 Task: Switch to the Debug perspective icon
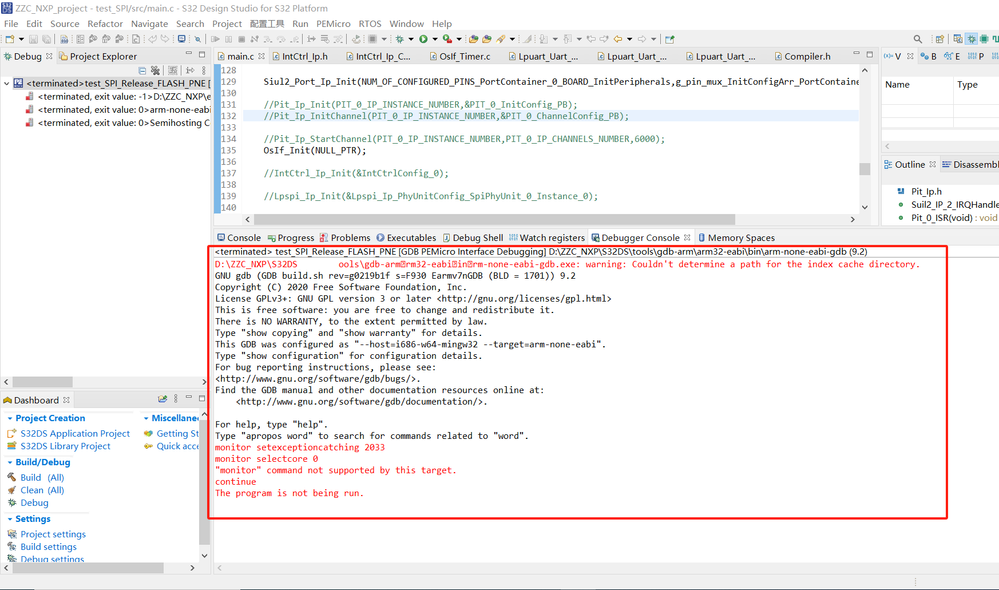point(971,39)
